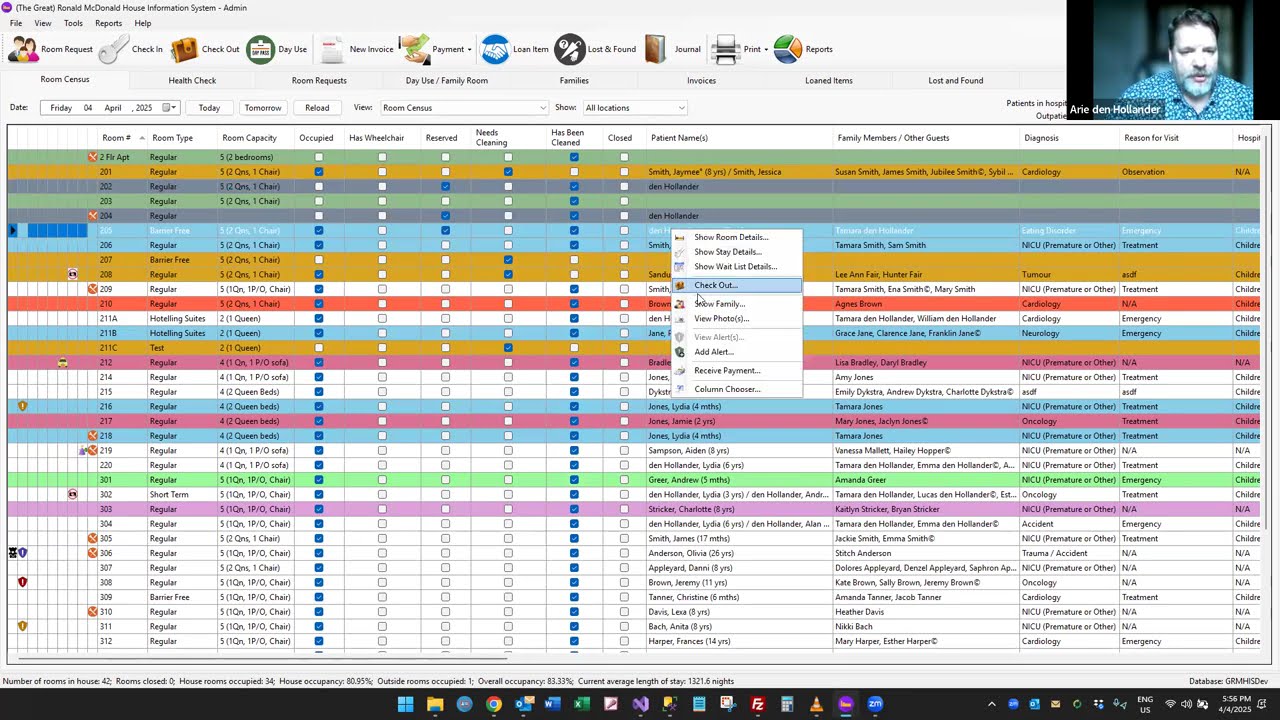Open Microsoft Word from the taskbar
Viewport: 1280px width, 720px height.
pos(552,704)
